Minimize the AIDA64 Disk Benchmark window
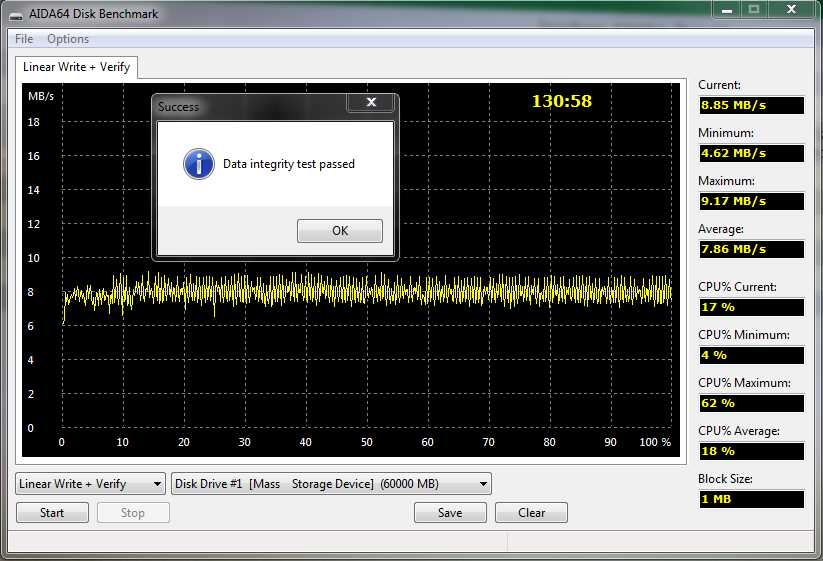The width and height of the screenshot is (823, 561). tap(726, 10)
